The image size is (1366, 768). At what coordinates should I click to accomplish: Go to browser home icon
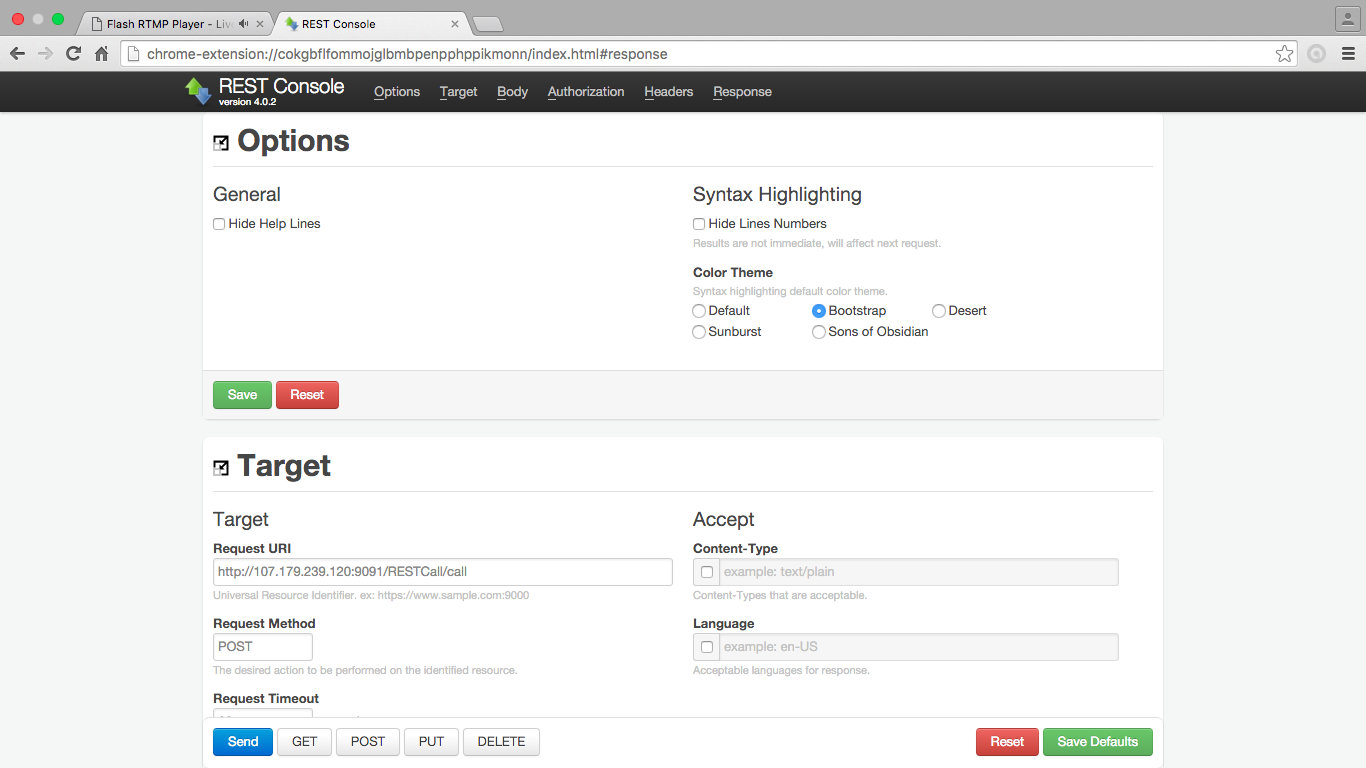click(x=101, y=54)
